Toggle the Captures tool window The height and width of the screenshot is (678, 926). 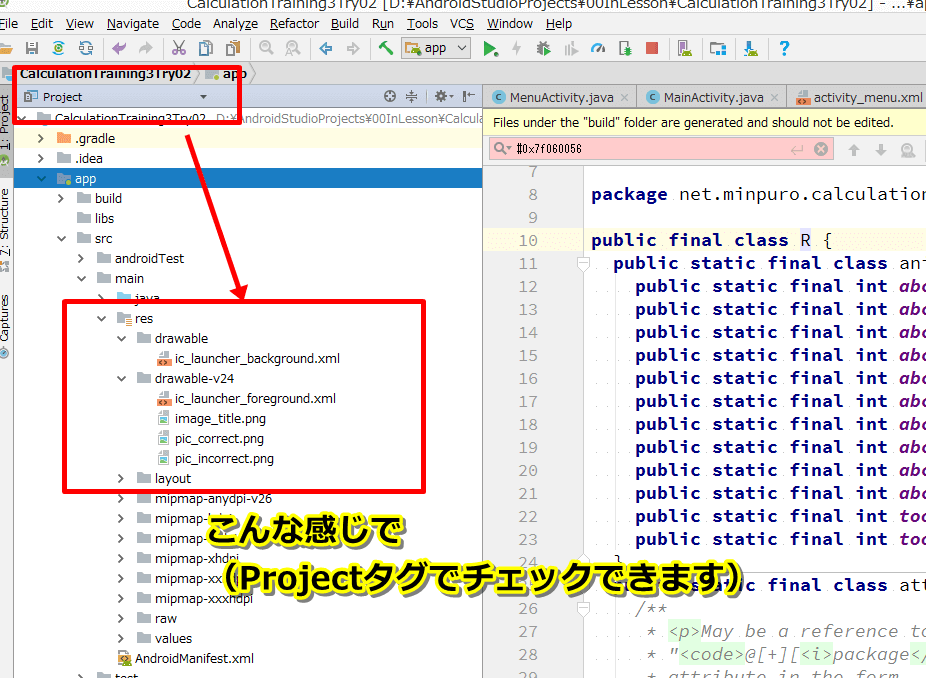[5, 326]
